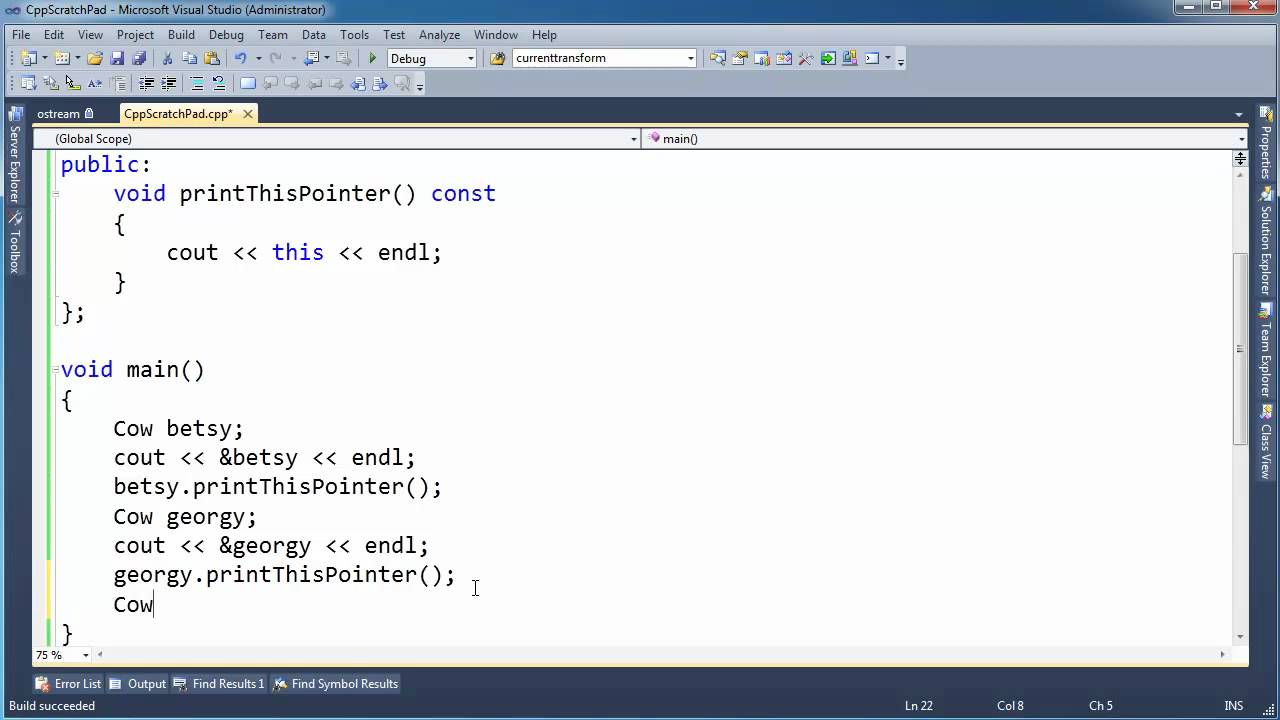Open the File menu
Viewport: 1280px width, 720px height.
pos(21,34)
